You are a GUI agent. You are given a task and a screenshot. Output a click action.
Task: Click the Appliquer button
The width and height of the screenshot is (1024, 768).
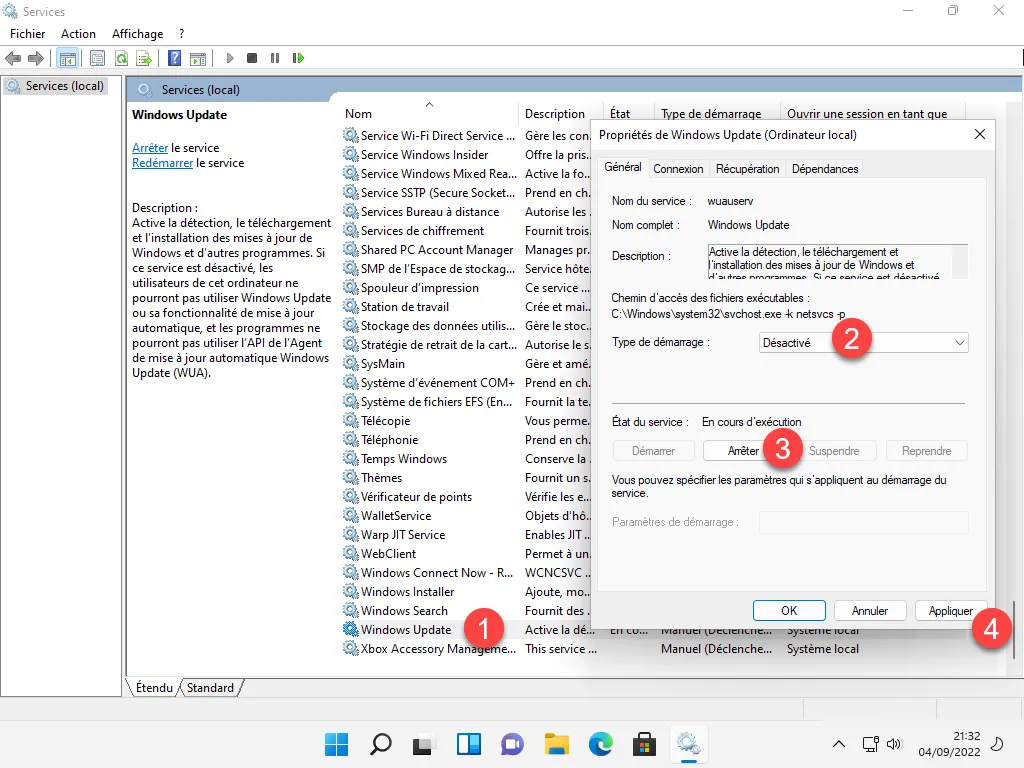point(950,610)
